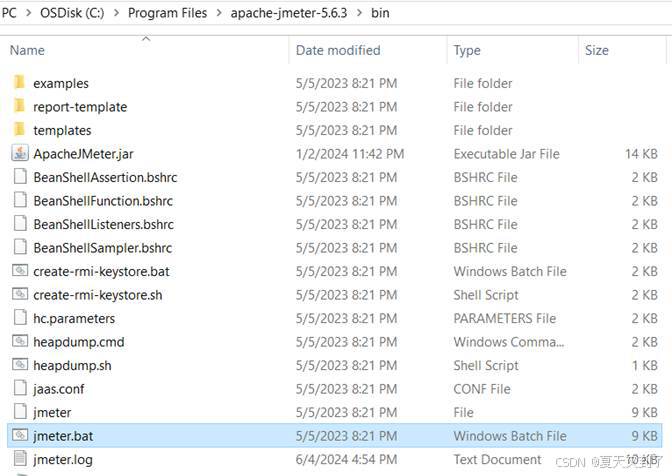Select BeanShellListeners.bshrc file name
672x476 pixels.
click(103, 225)
